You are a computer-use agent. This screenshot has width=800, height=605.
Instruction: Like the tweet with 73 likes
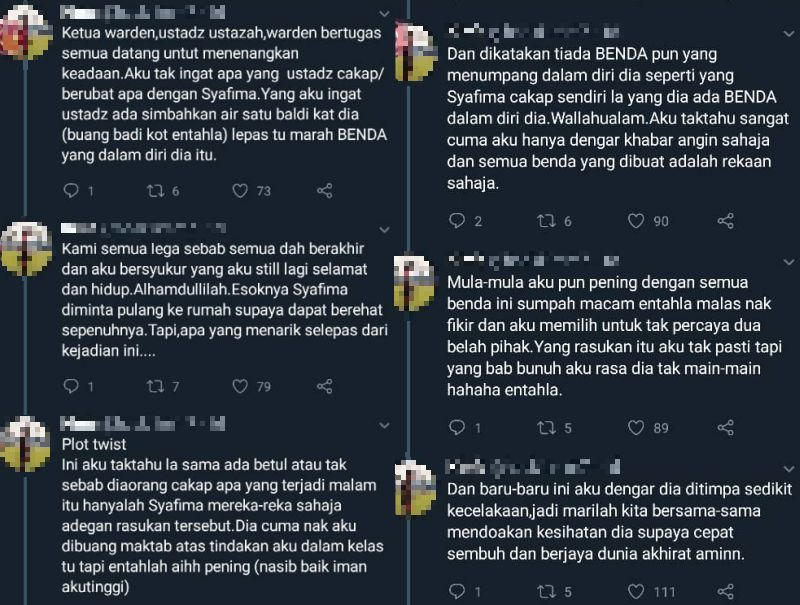click(240, 190)
